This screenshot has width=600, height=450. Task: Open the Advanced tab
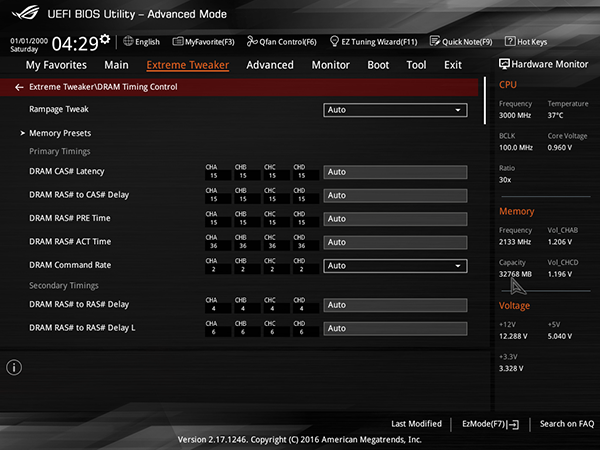270,65
